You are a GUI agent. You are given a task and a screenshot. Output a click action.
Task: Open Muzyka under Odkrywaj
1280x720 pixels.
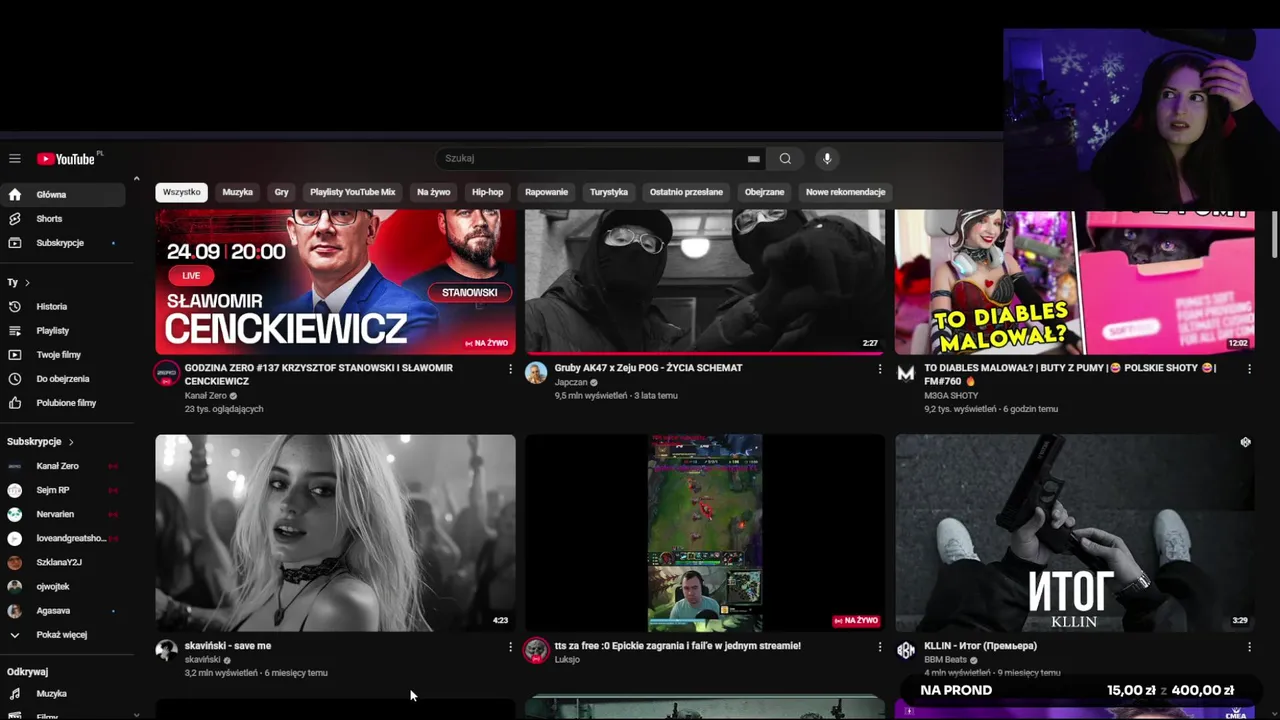(63, 694)
